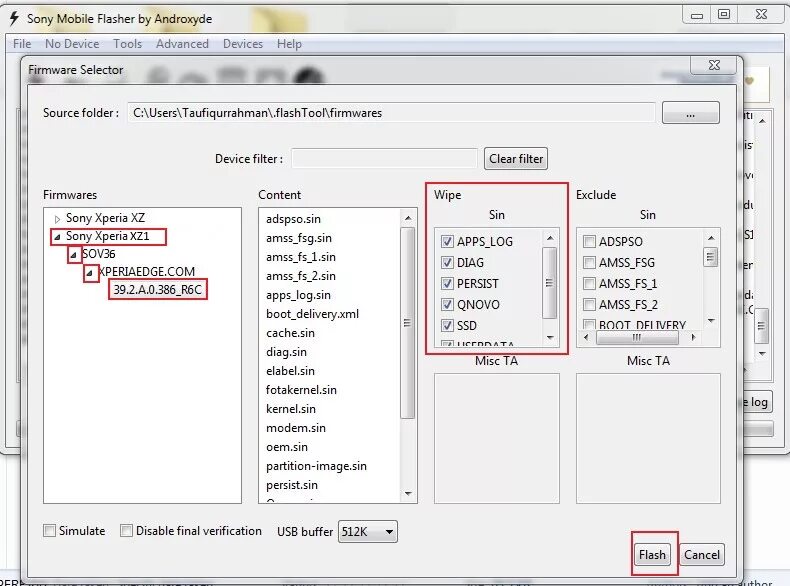This screenshot has width=790, height=586.
Task: Click Wipe list scroll-down arrow
Action: (550, 338)
